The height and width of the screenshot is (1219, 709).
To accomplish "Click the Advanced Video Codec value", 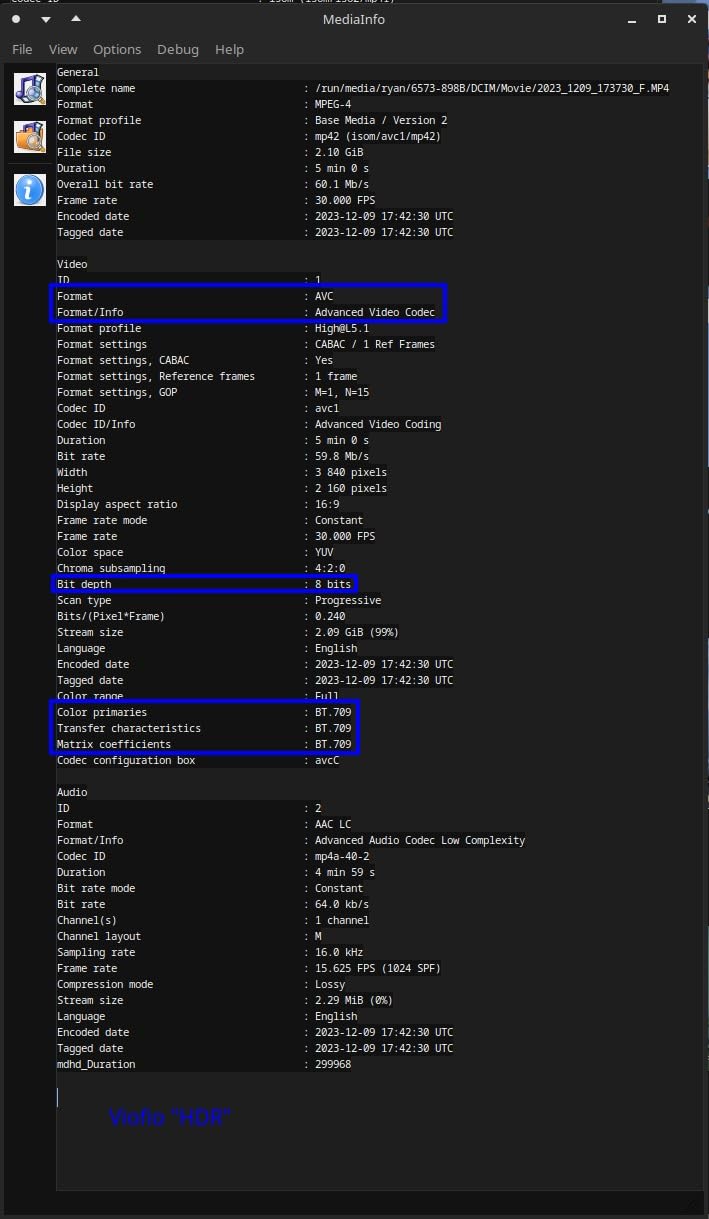I will click(375, 312).
